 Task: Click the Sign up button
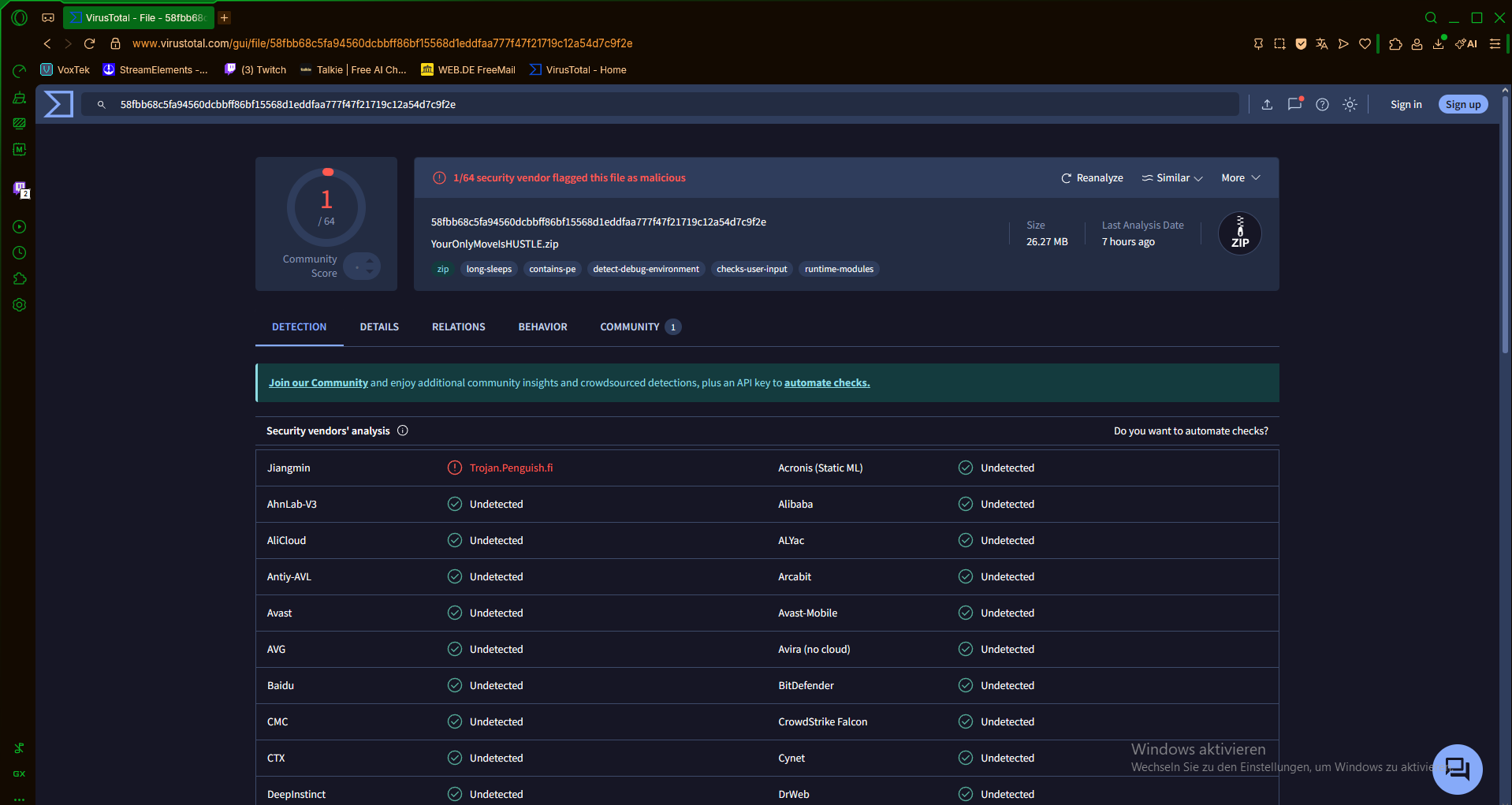(1463, 104)
